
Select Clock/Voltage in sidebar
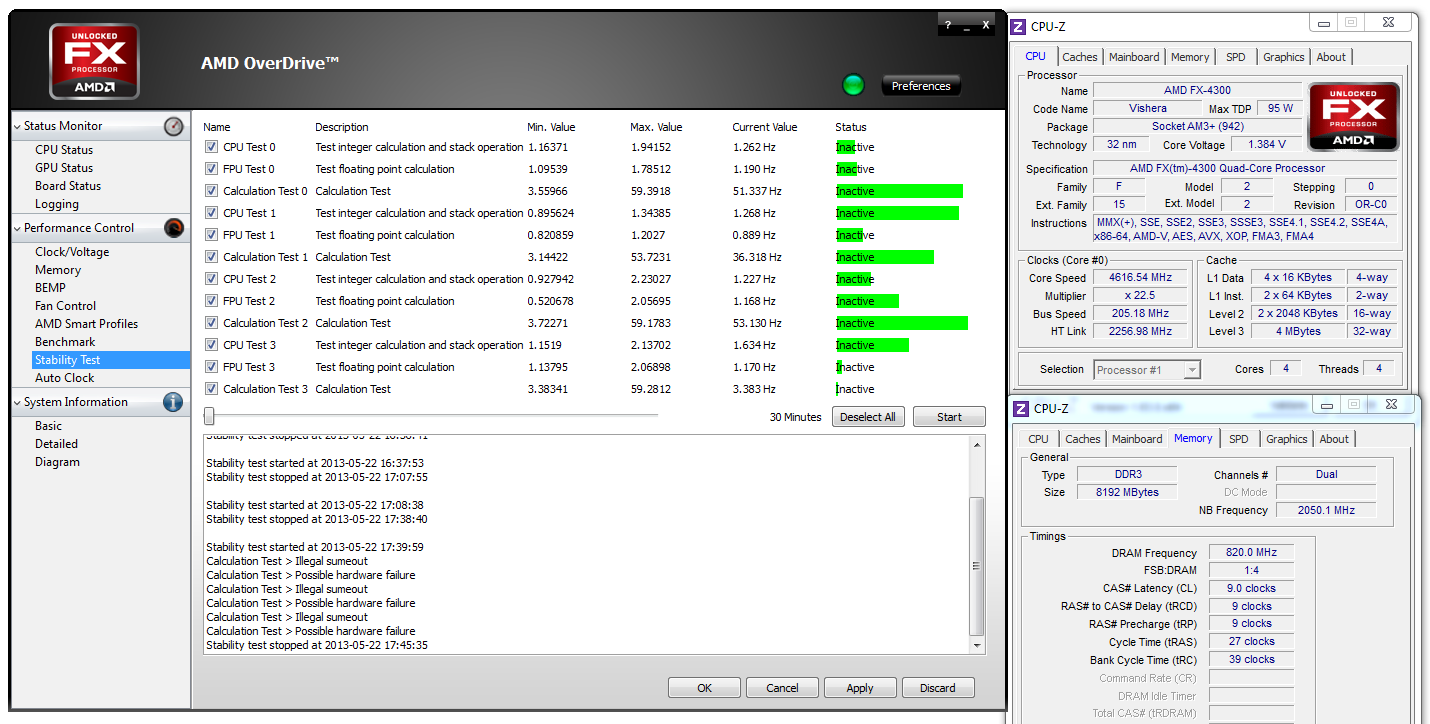tap(72, 252)
